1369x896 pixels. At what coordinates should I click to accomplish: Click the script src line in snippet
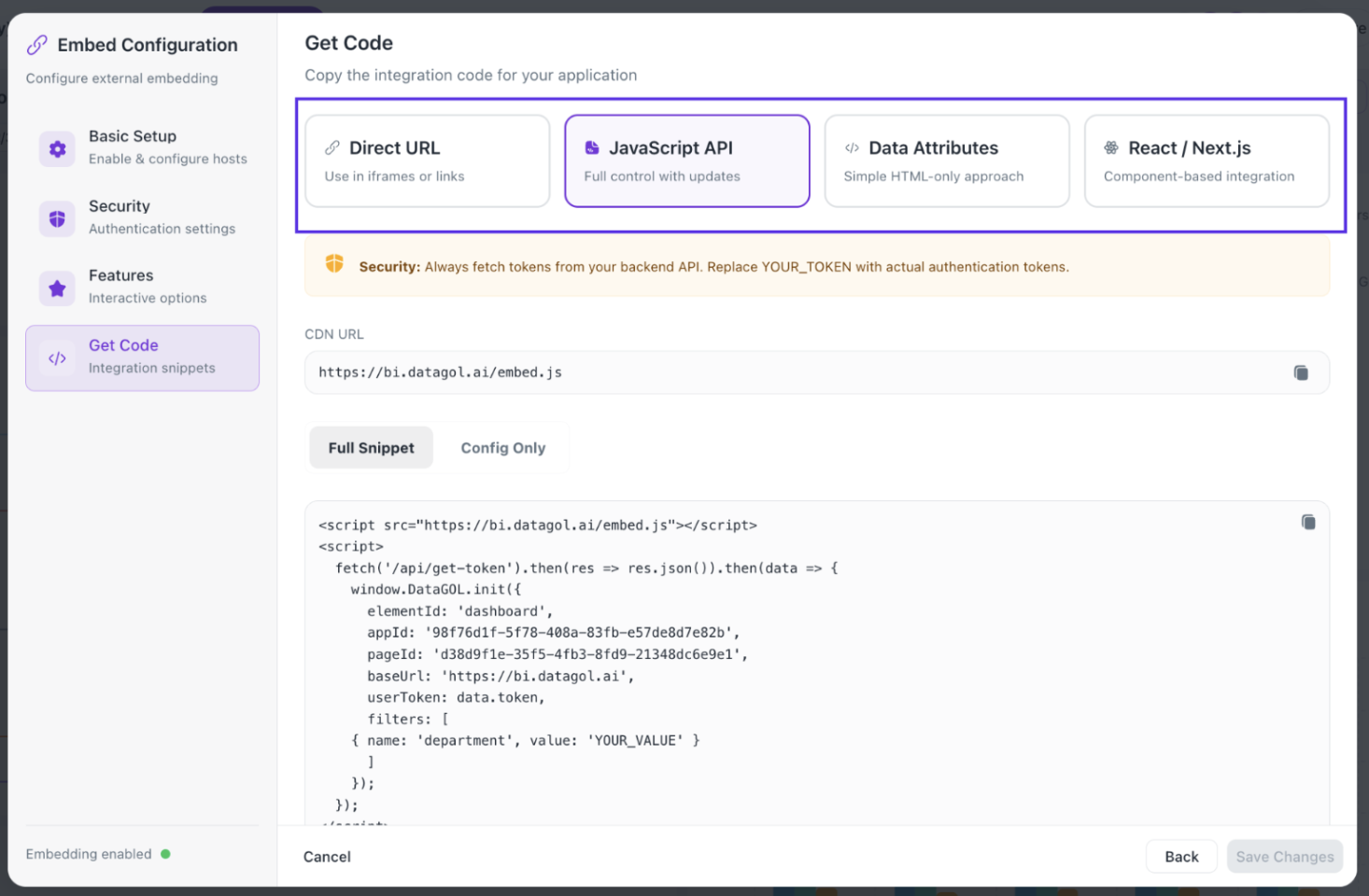pos(538,525)
